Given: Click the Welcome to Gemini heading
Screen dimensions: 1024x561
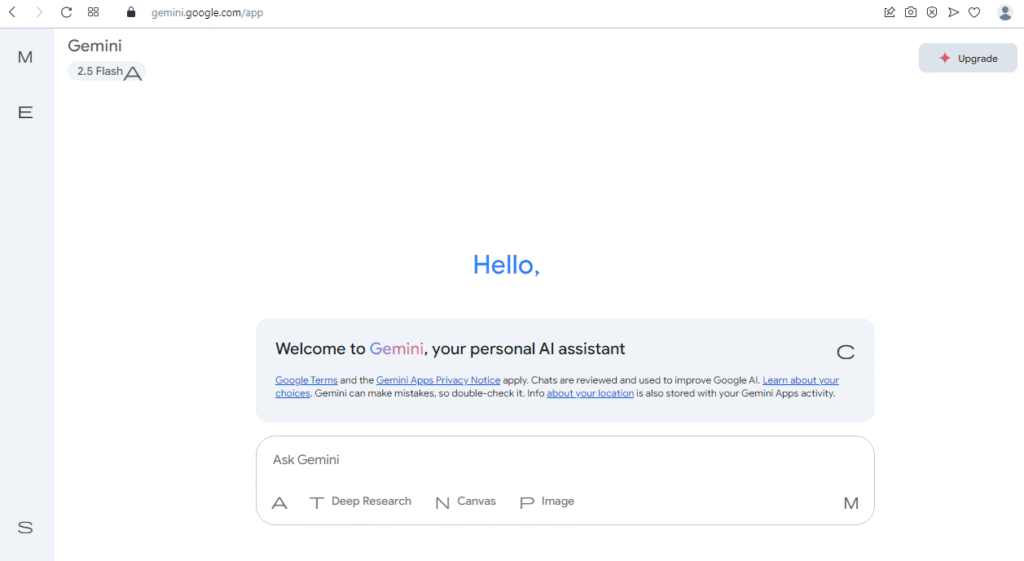Looking at the screenshot, I should tap(450, 349).
